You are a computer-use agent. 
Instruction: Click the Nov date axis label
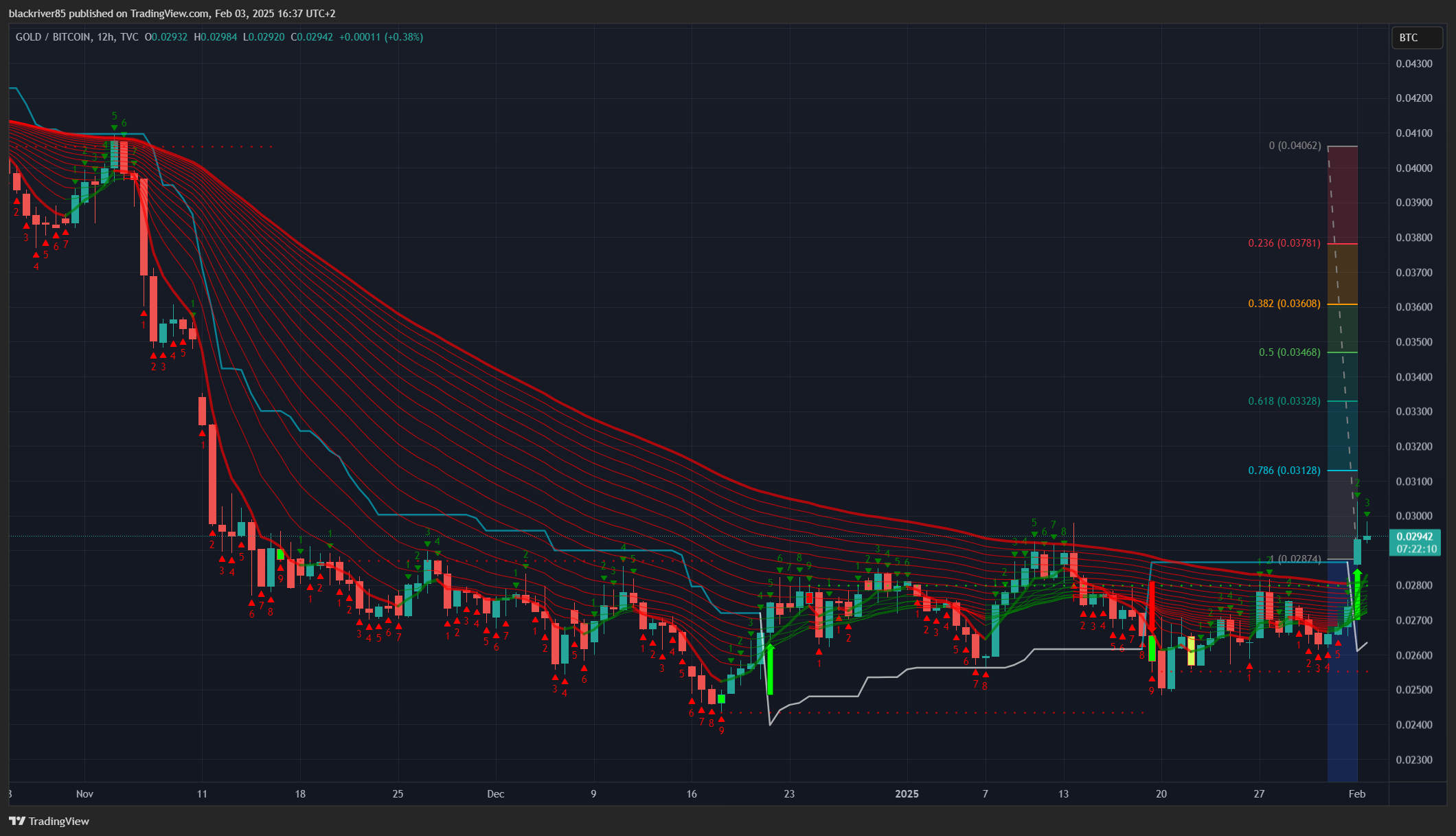click(x=84, y=794)
